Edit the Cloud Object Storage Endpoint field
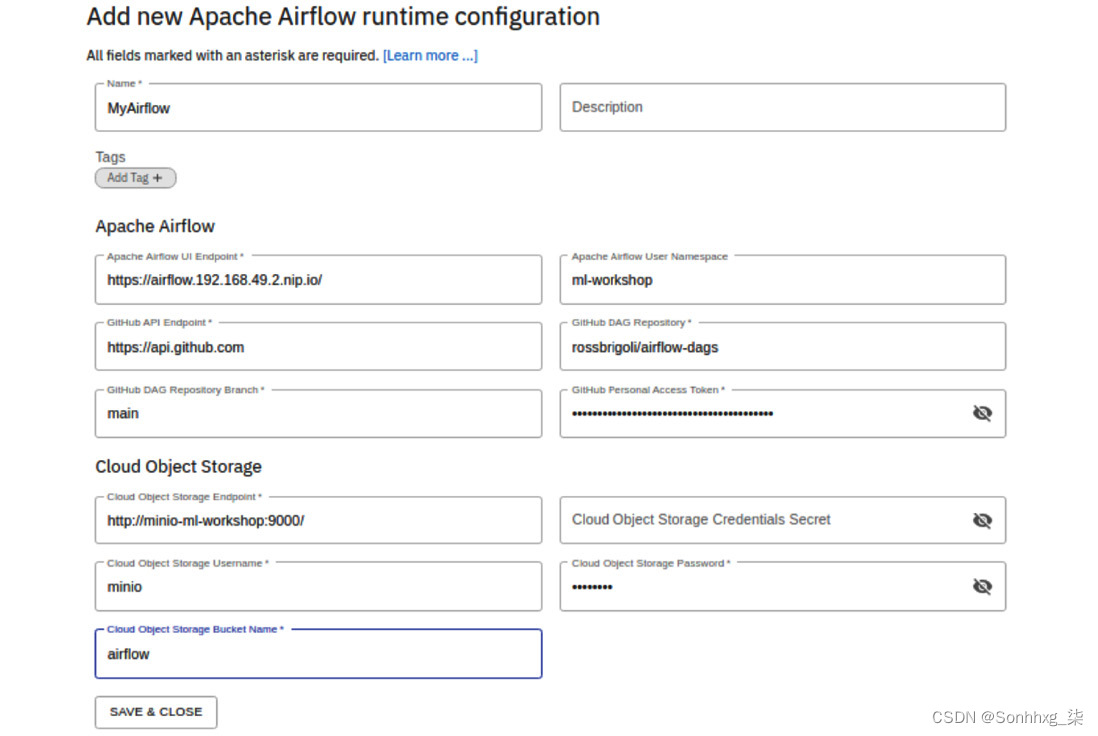The height and width of the screenshot is (736, 1098). coord(318,520)
